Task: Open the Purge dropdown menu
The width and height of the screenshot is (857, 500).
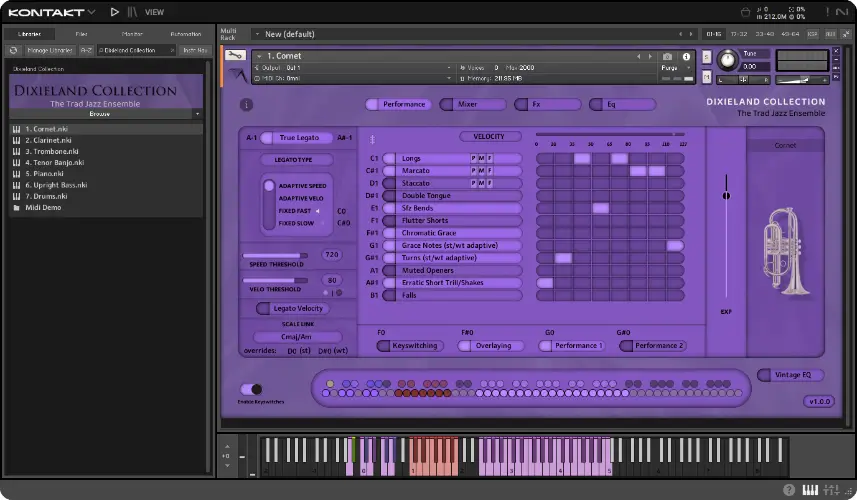Action: 673,68
